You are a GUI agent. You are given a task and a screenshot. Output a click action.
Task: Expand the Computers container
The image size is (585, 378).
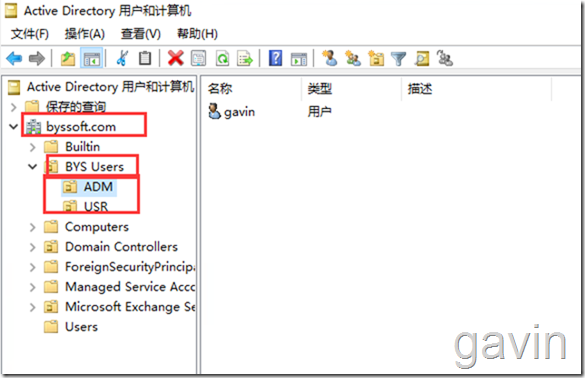point(32,227)
